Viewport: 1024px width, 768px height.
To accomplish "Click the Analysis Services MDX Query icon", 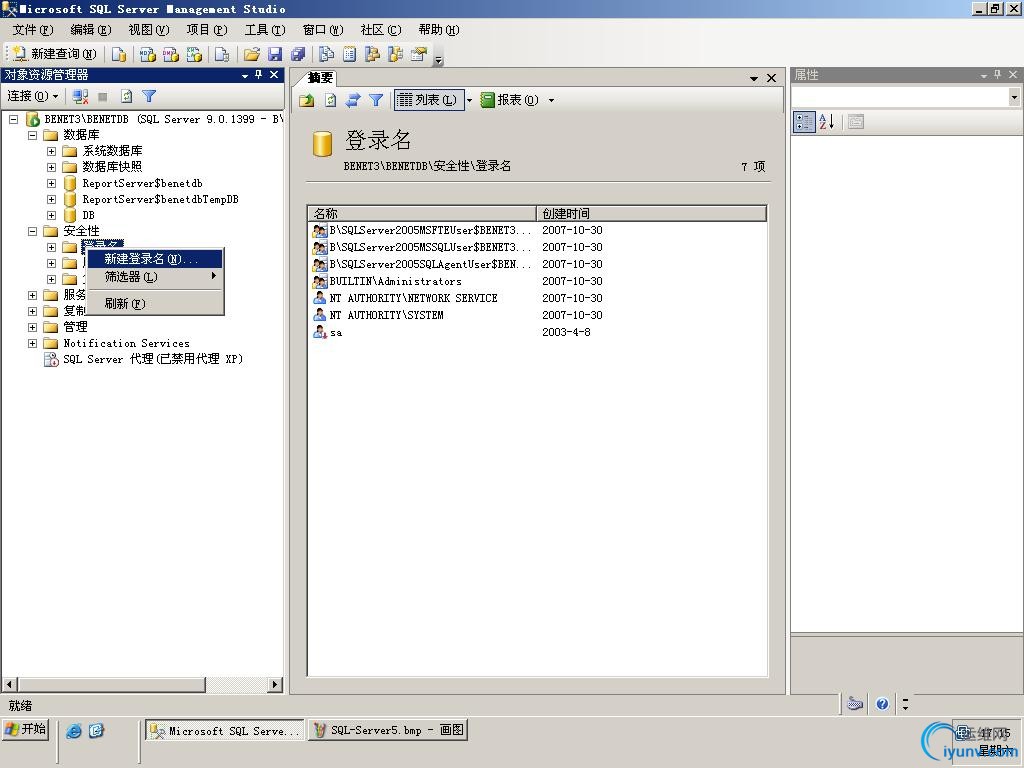I will [x=148, y=54].
